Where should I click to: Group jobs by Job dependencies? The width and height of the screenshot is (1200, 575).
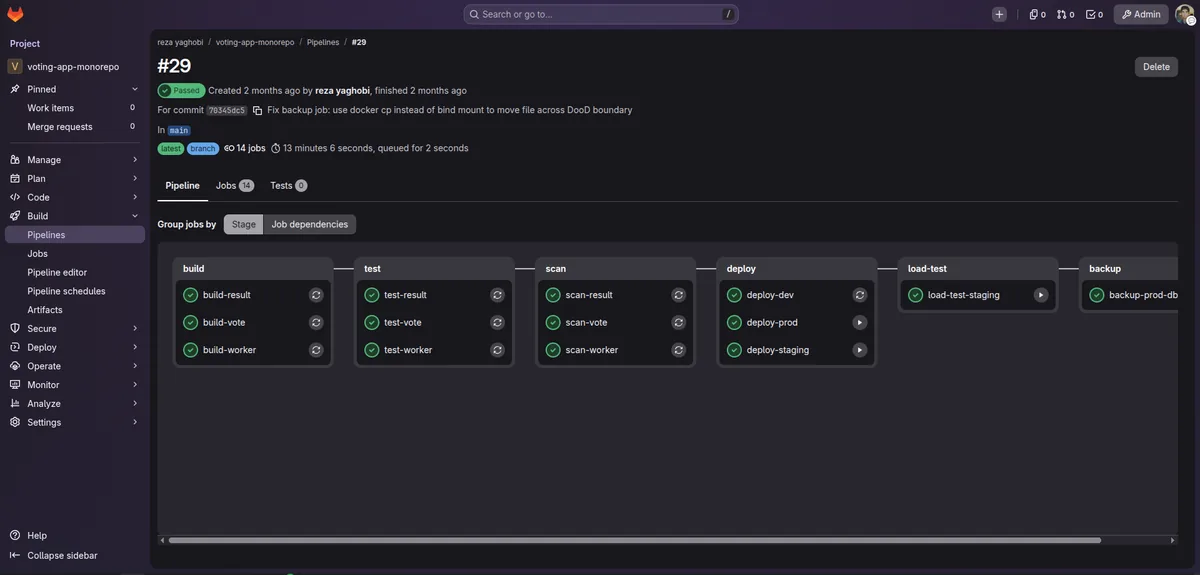(310, 224)
